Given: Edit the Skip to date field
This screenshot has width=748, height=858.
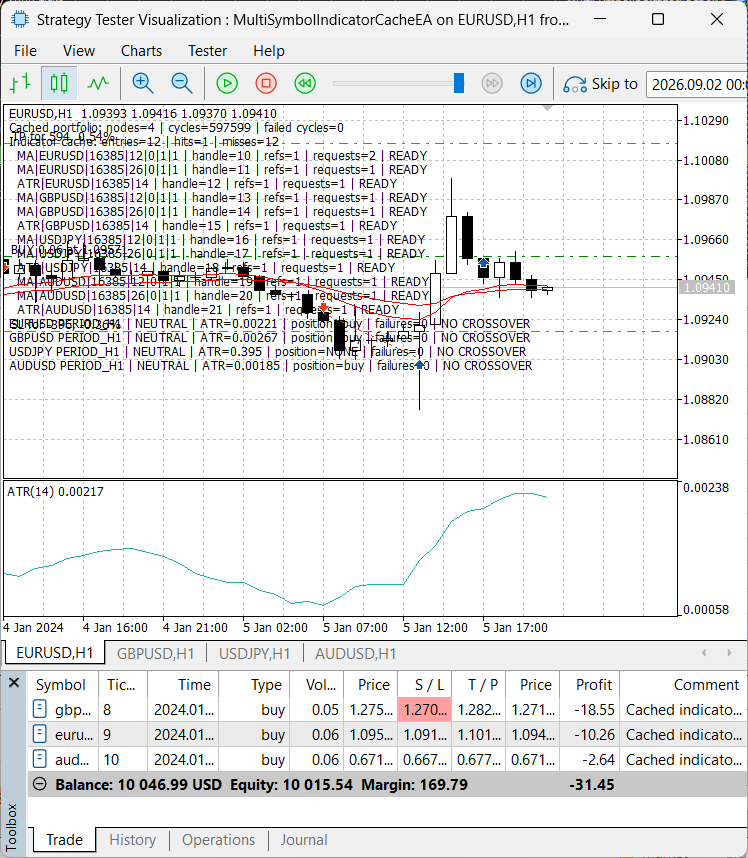Looking at the screenshot, I should (x=697, y=84).
